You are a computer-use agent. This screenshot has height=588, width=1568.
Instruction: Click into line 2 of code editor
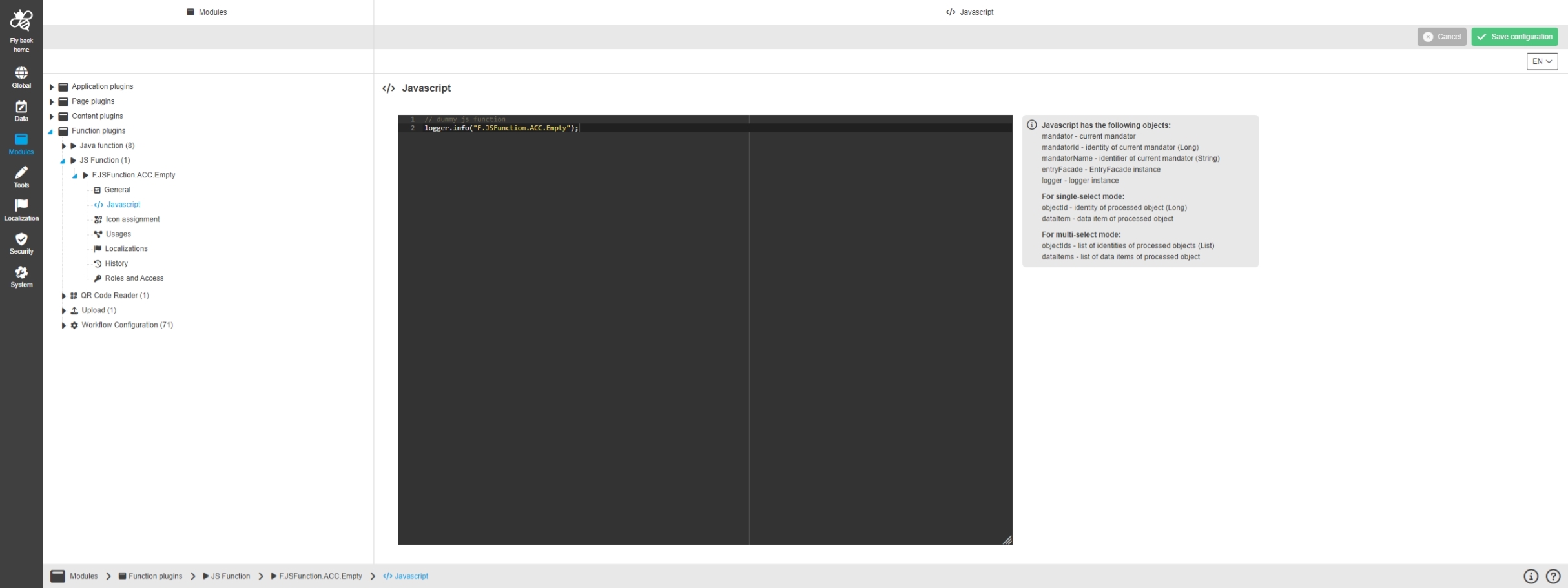click(646, 128)
